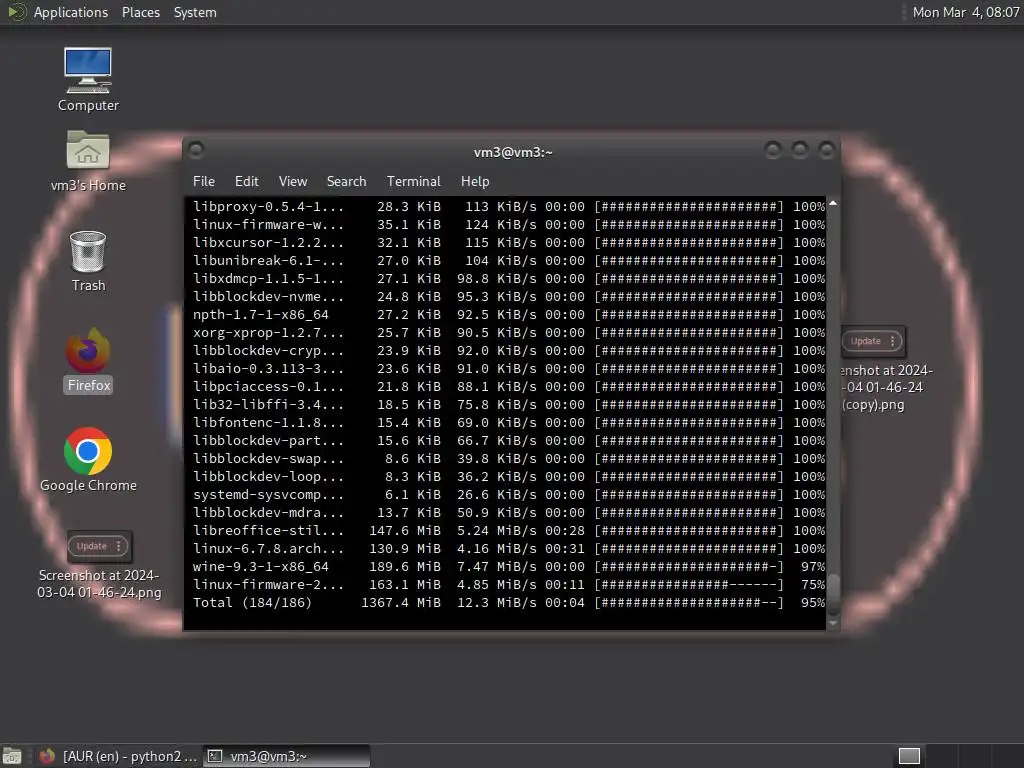Open the Places menu
Screen dimensions: 1024x768
(x=140, y=12)
